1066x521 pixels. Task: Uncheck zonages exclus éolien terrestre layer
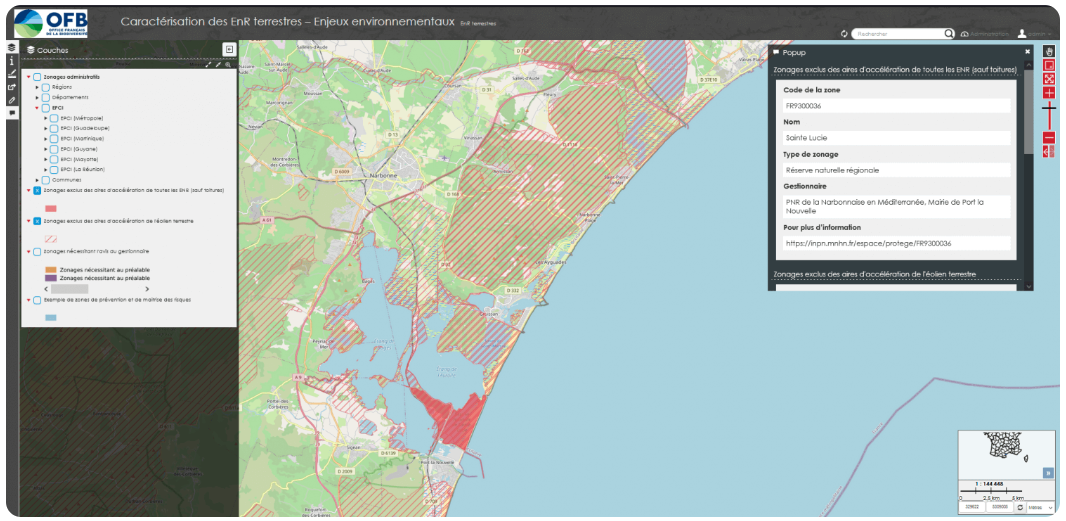click(x=38, y=221)
